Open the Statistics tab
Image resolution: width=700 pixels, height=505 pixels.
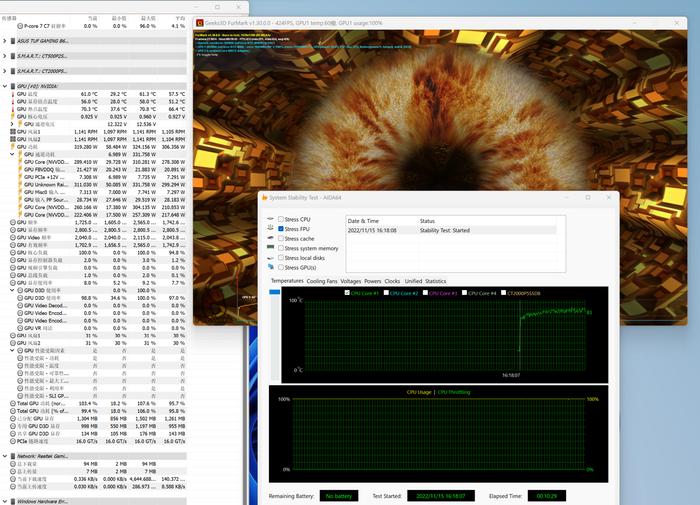coord(435,281)
